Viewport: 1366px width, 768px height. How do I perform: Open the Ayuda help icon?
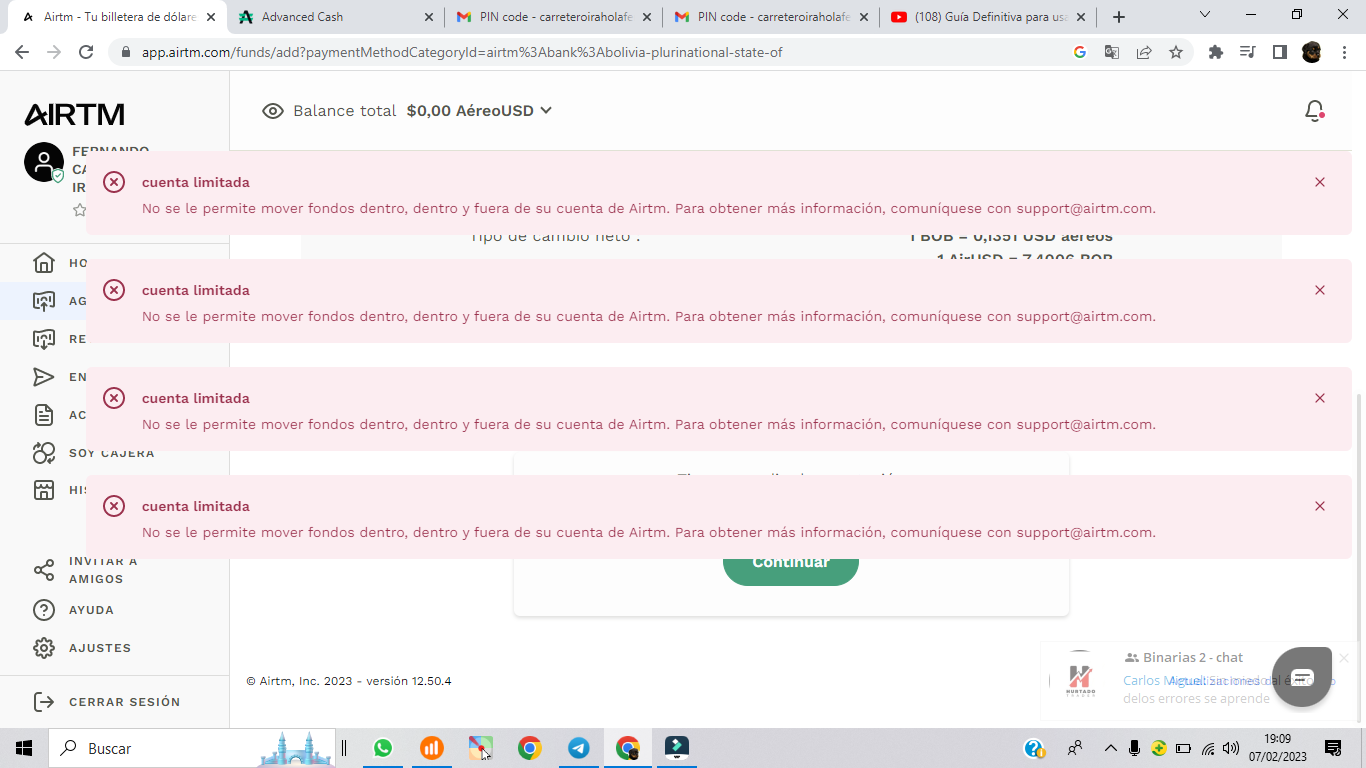click(44, 610)
